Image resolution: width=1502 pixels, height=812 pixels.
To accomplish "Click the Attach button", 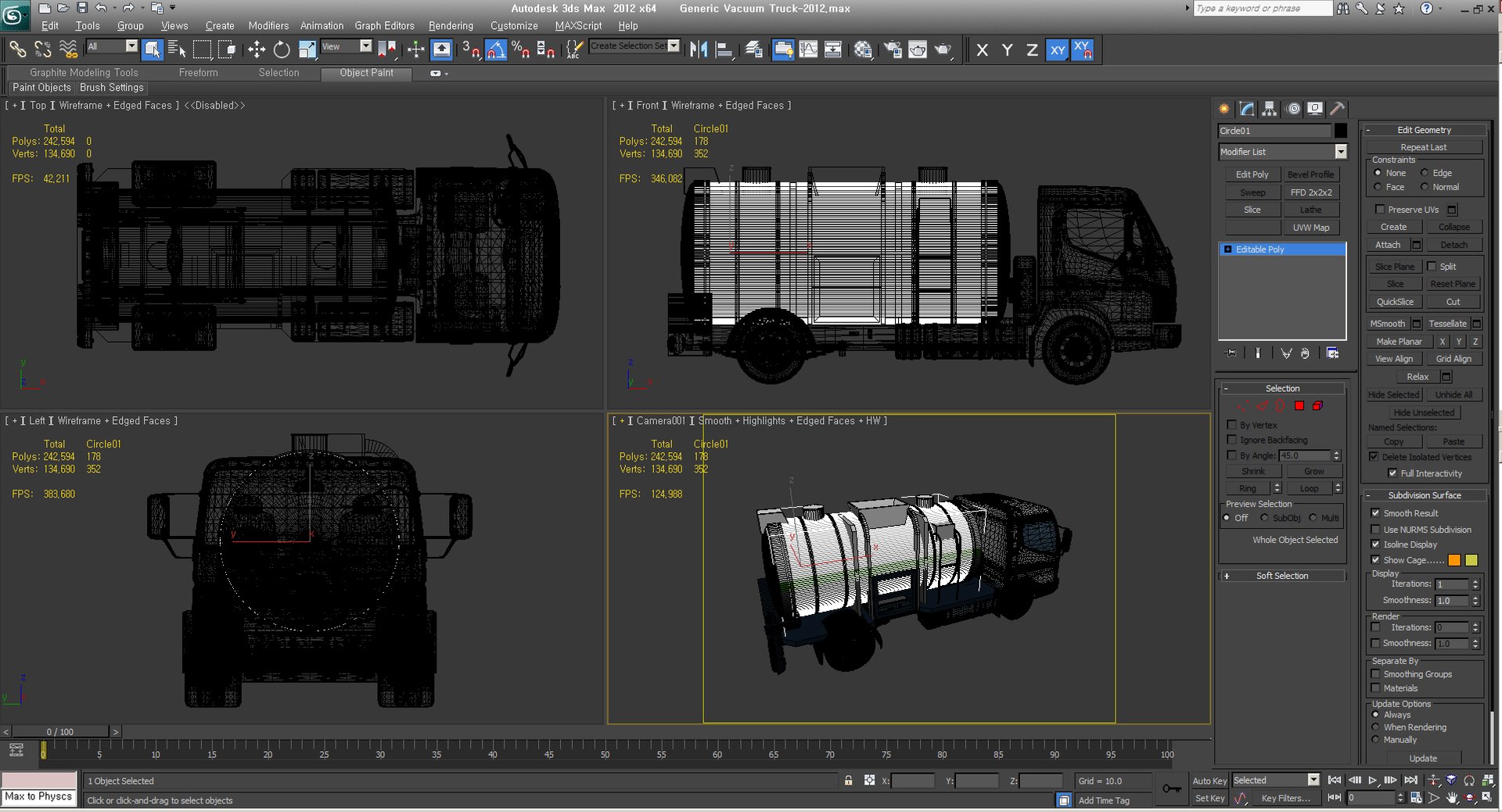I will click(x=1388, y=245).
